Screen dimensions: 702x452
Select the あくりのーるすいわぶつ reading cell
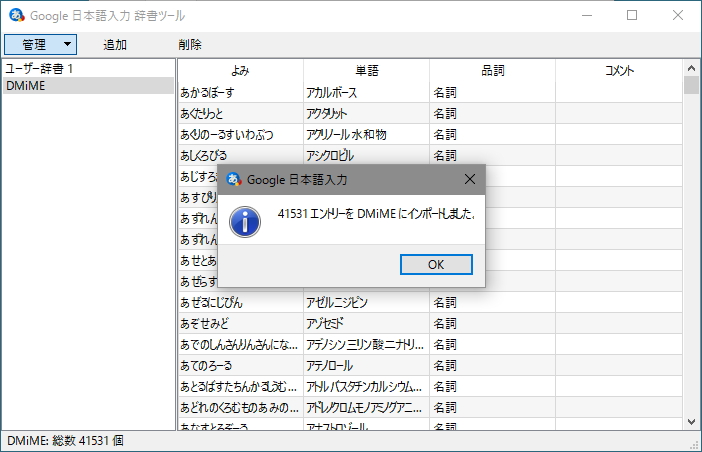[x=240, y=135]
